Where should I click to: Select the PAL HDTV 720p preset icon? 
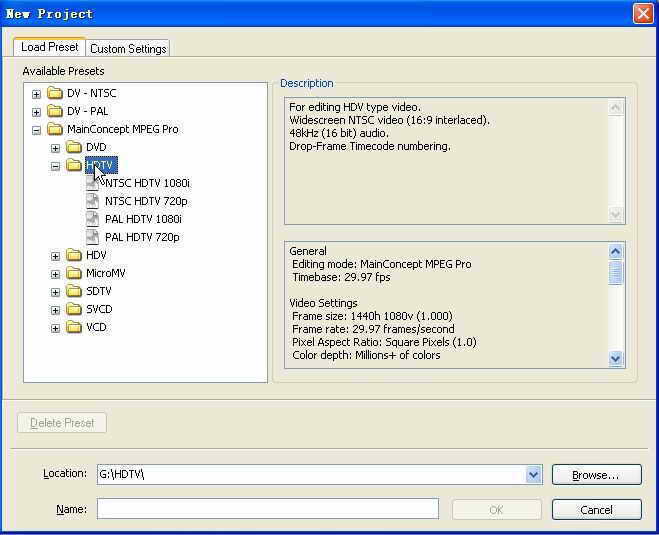(x=93, y=237)
